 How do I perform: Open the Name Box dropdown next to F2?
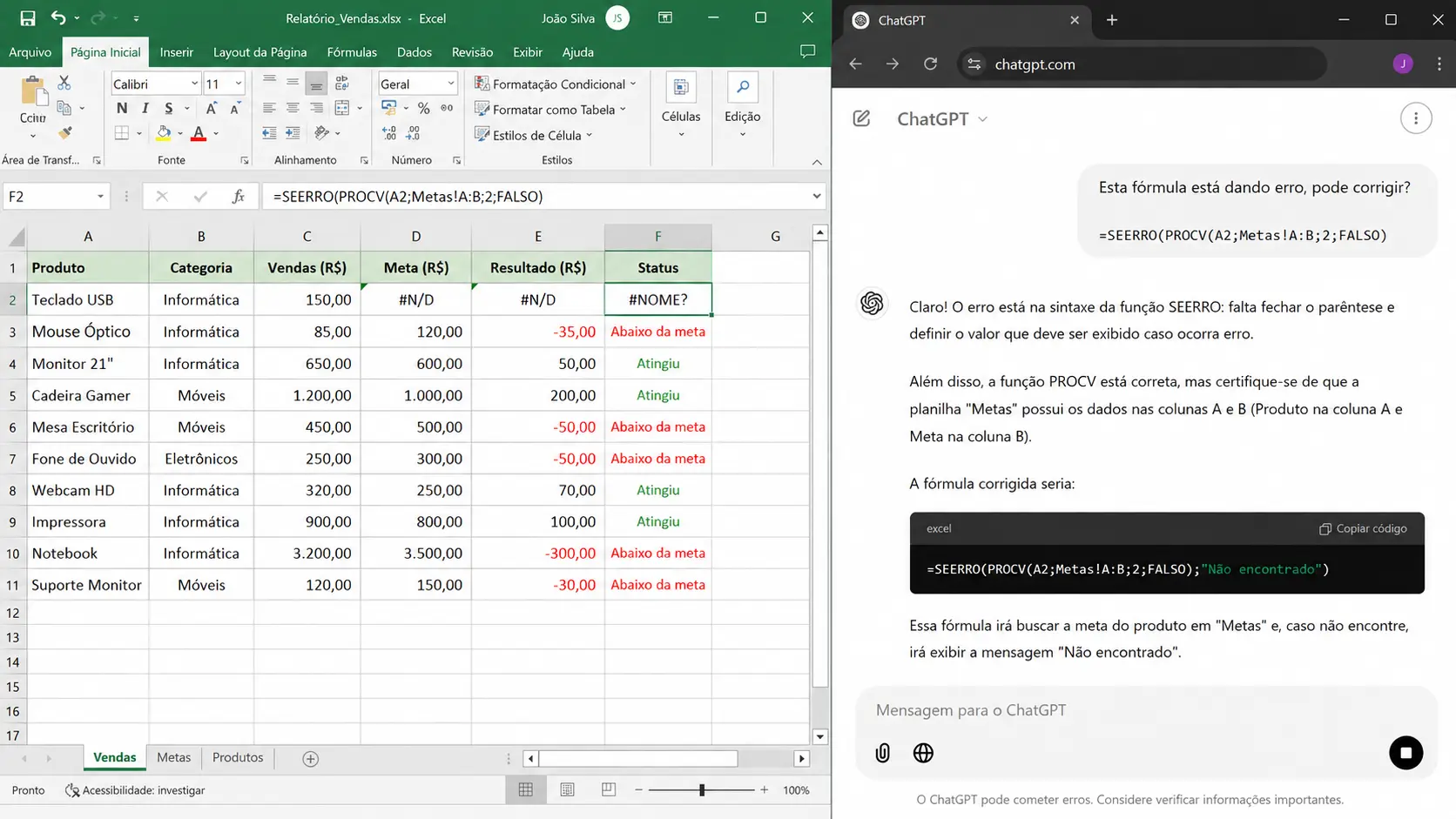(100, 197)
